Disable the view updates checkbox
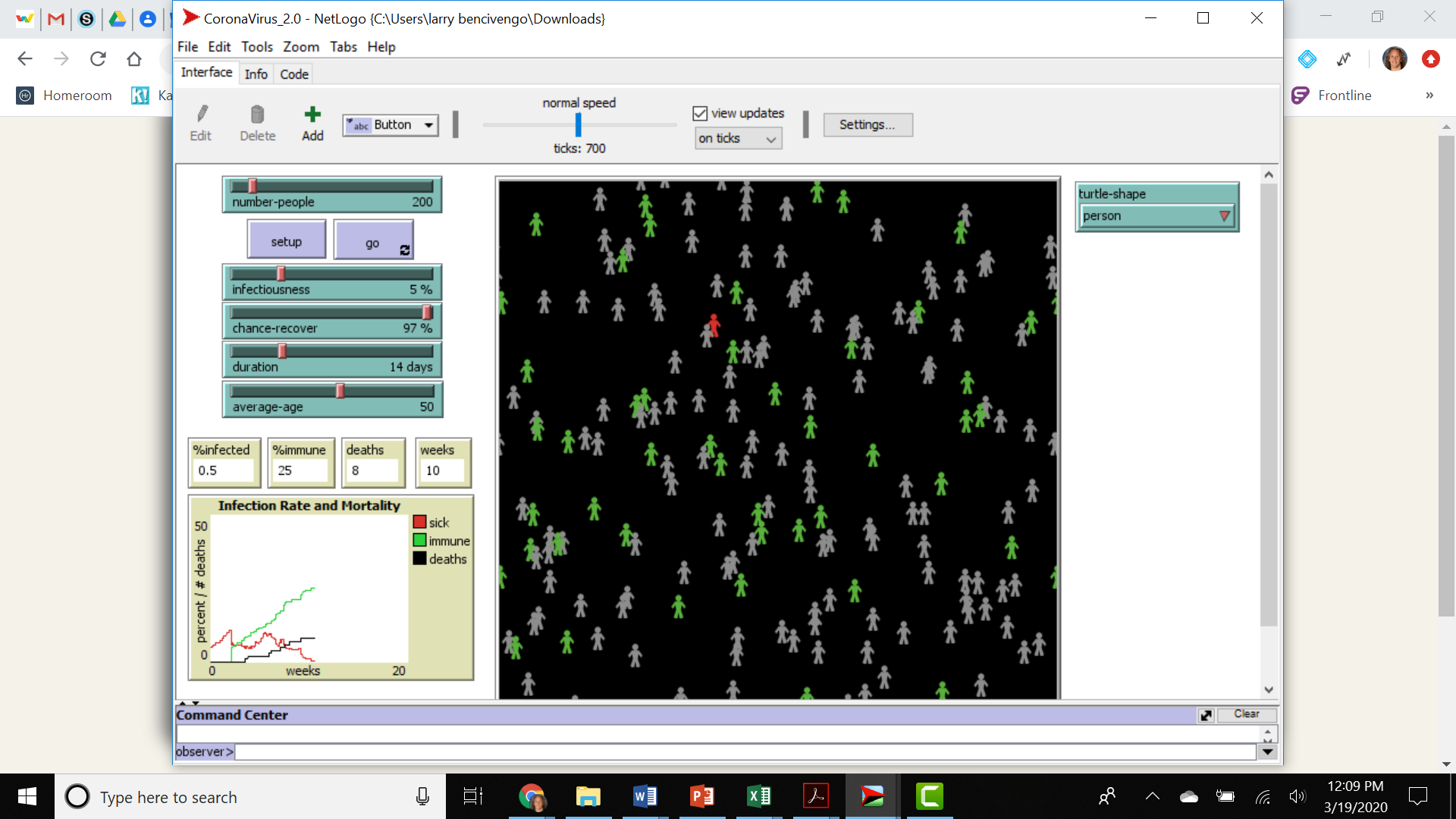Viewport: 1456px width, 819px height. click(x=698, y=113)
